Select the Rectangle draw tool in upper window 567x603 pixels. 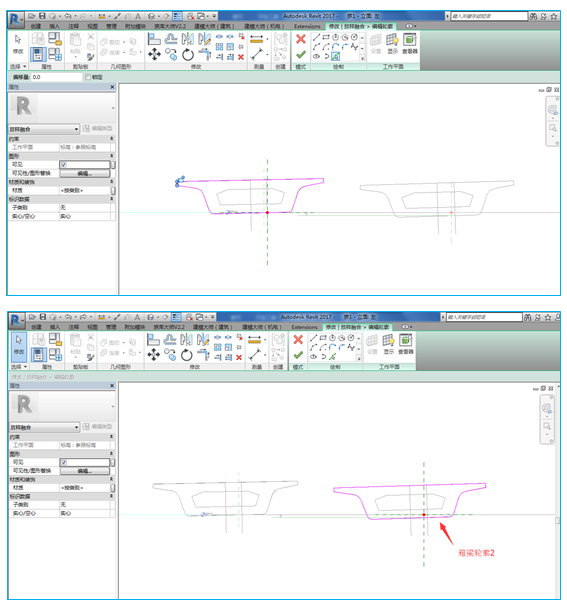point(326,37)
